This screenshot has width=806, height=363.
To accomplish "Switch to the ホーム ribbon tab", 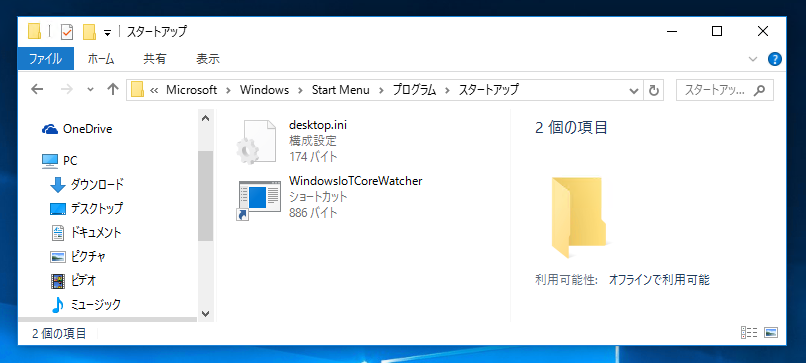I will (x=101, y=59).
